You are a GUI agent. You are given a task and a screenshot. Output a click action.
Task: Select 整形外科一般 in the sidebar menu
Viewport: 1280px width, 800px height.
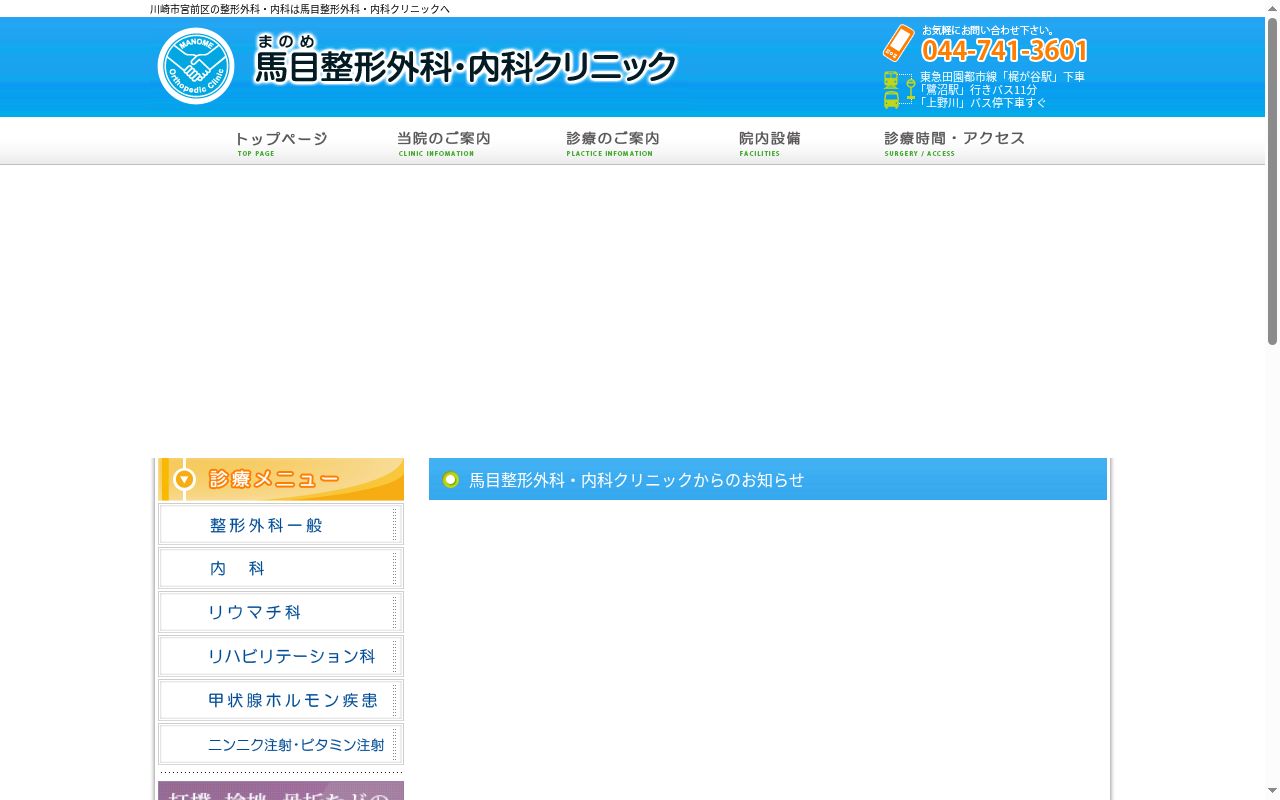click(281, 525)
